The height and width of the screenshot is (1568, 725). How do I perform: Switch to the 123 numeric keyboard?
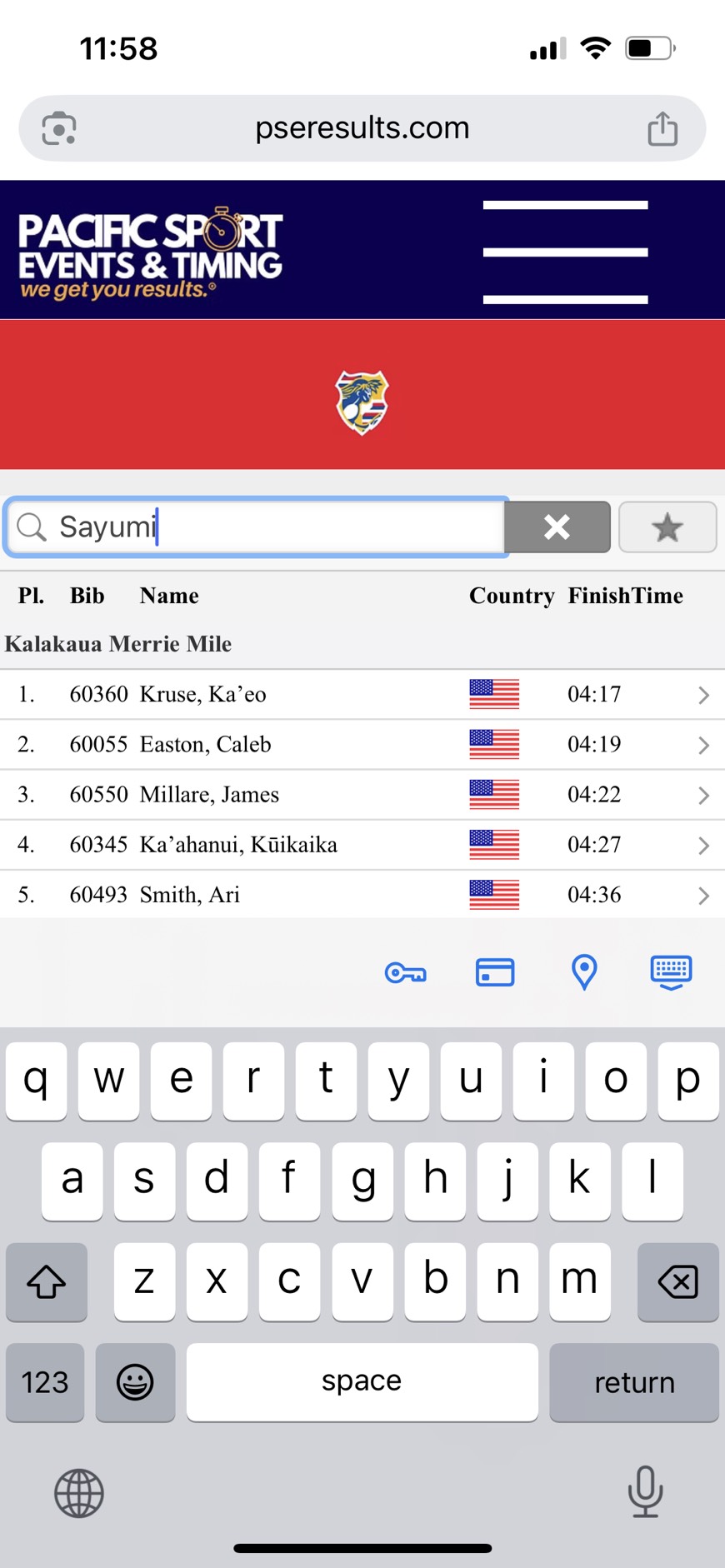pos(45,1382)
